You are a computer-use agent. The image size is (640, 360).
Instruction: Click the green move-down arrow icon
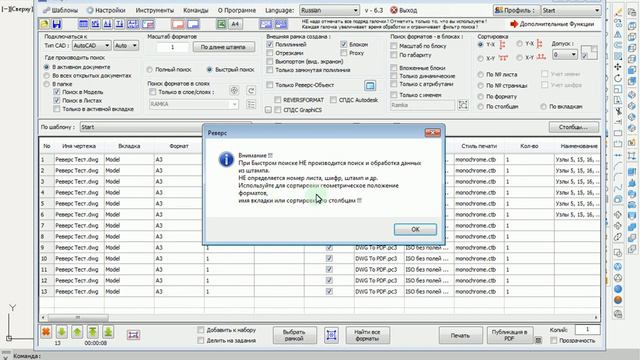[61, 332]
